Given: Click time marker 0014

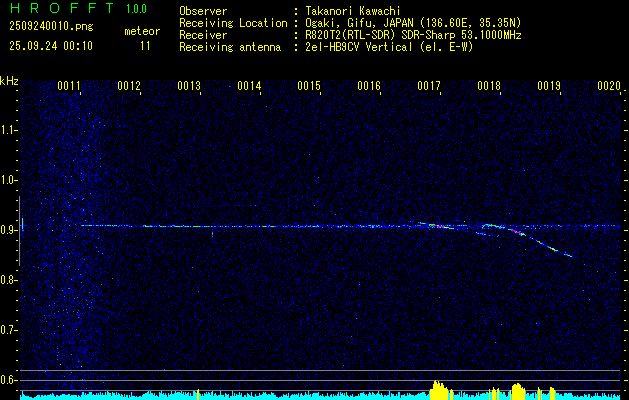Looking at the screenshot, I should coord(249,86).
